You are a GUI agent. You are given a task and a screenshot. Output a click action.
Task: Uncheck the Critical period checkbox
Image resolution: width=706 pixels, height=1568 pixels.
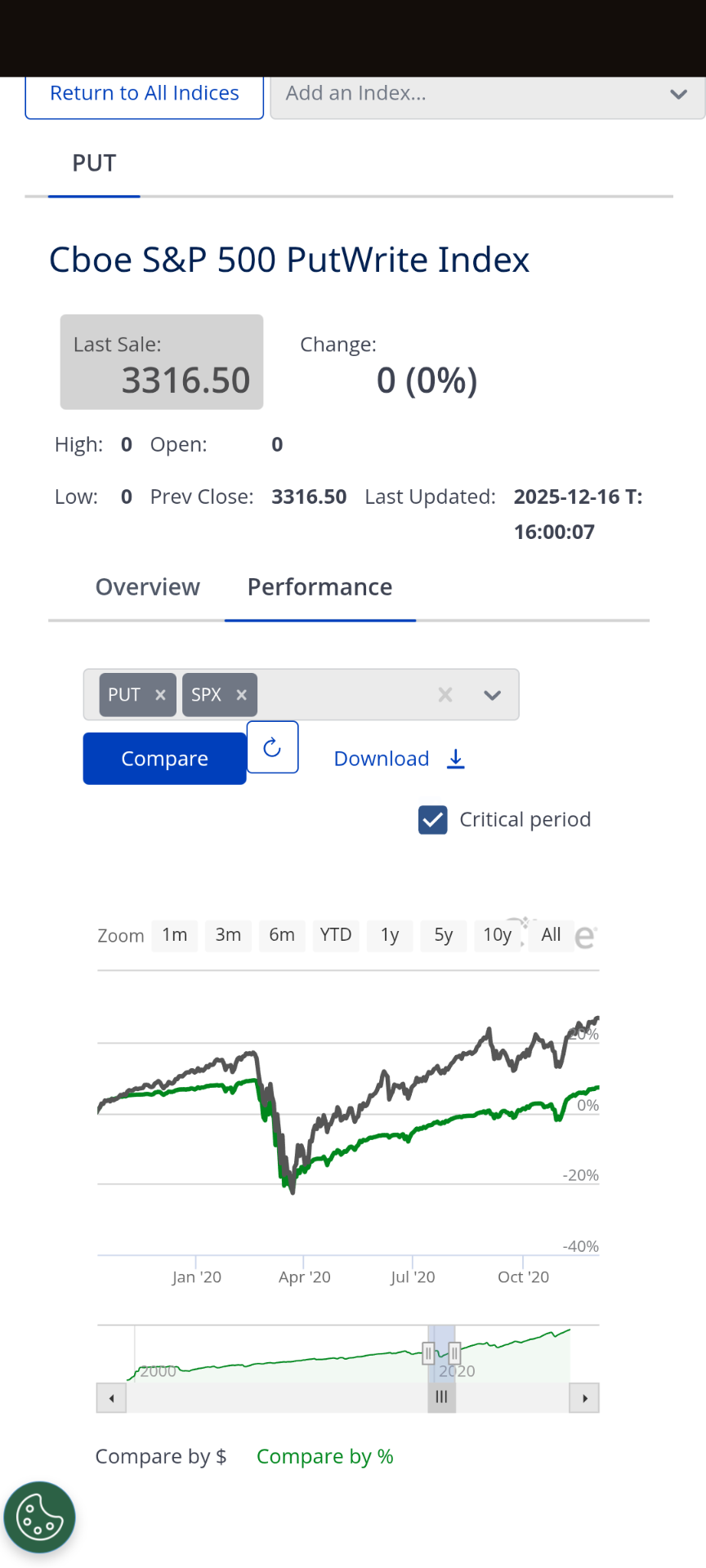coord(433,820)
